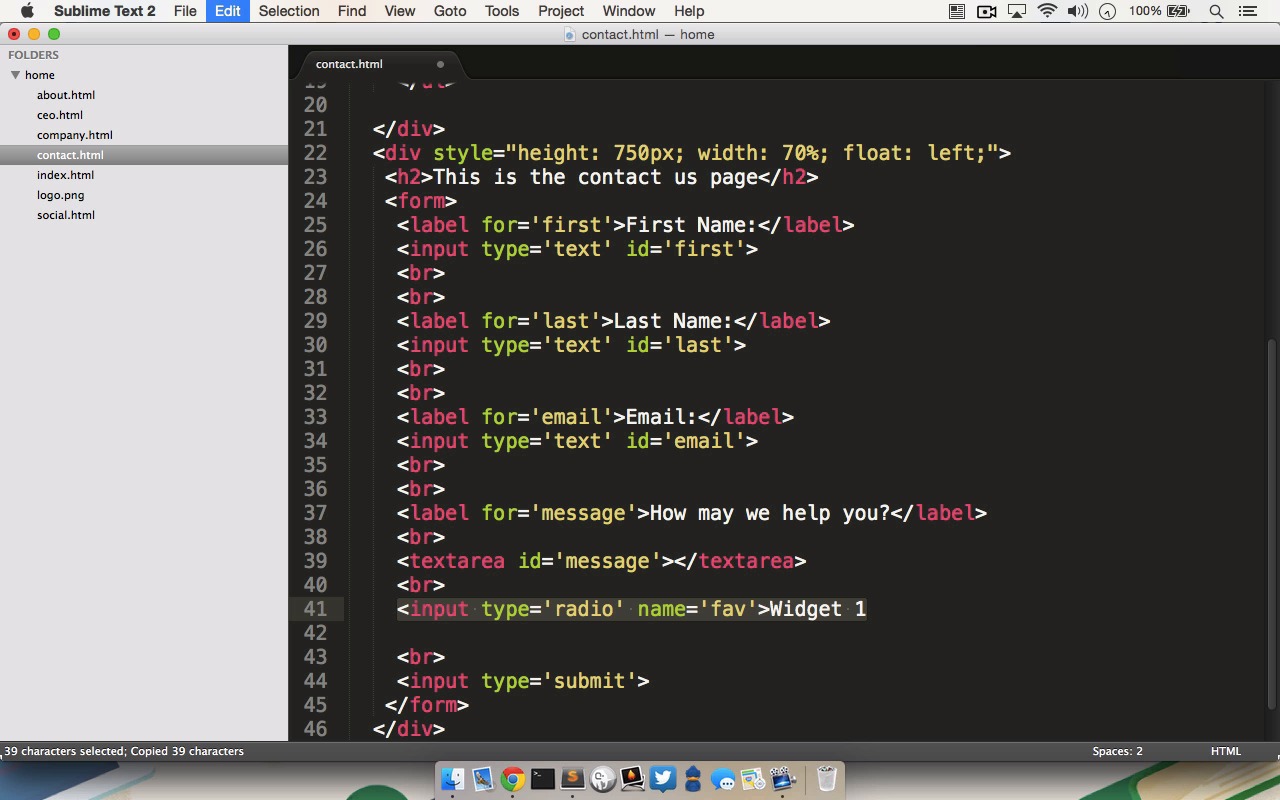Open the Trash in the dock

[x=827, y=779]
